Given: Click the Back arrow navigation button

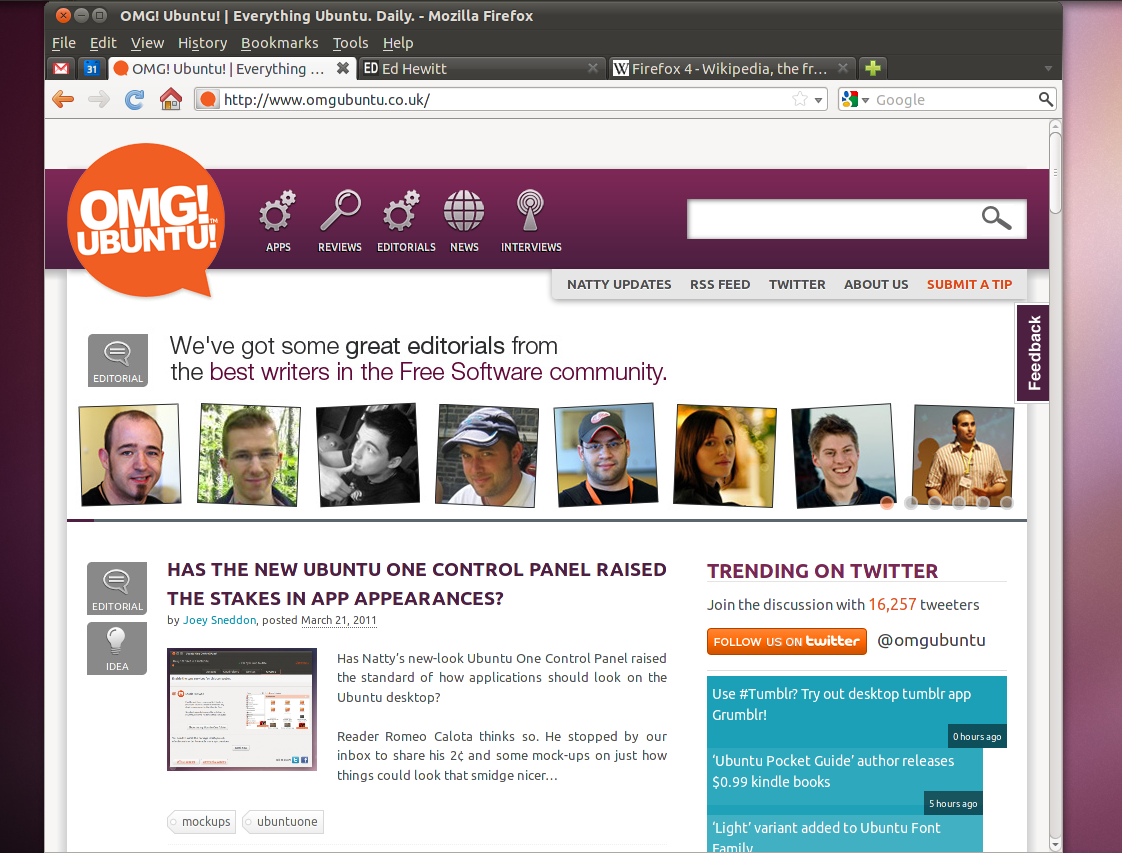Looking at the screenshot, I should 63,99.
